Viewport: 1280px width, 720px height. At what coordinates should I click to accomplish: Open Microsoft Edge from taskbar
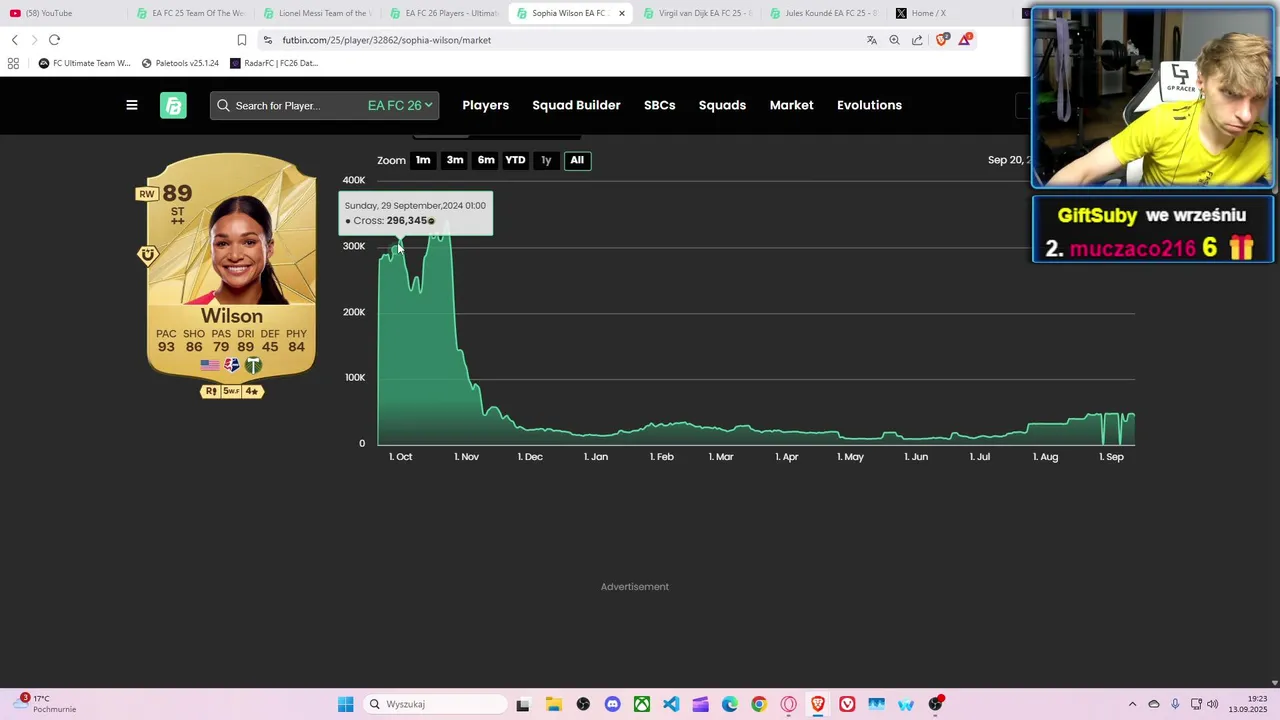coord(730,704)
